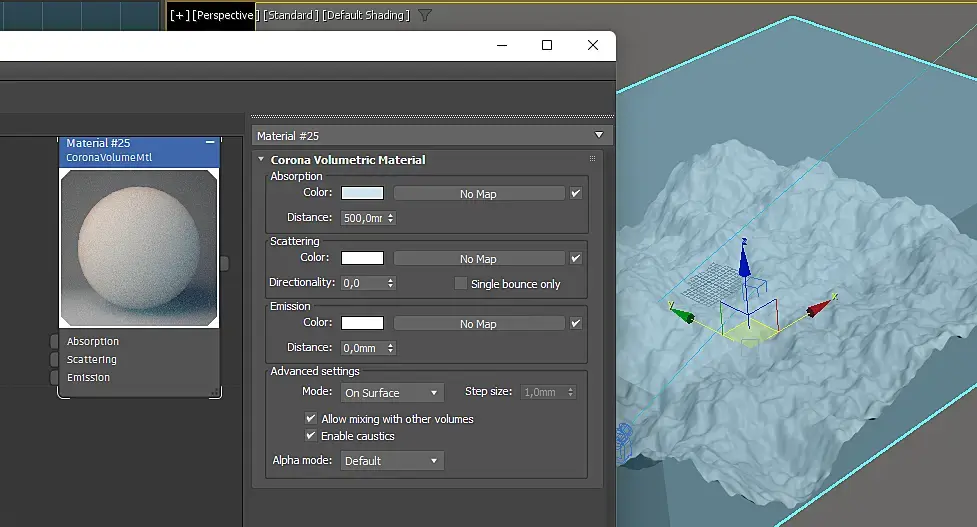Click the Scattering input socket on node
Viewport: 977px width, 527px height.
54,360
